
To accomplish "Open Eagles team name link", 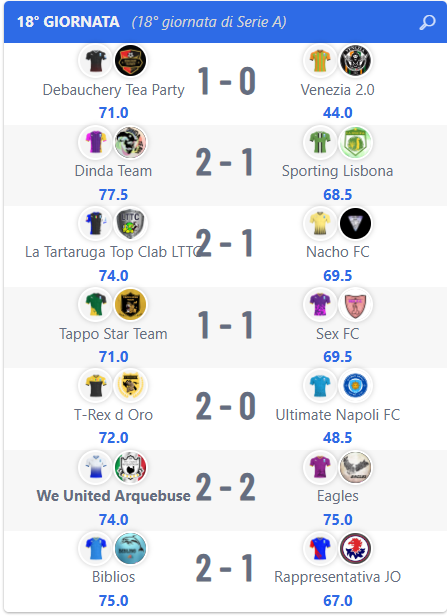I will tap(338, 496).
